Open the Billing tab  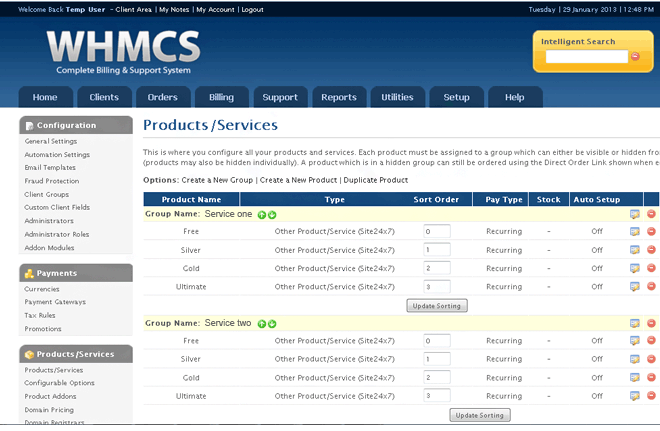(221, 97)
